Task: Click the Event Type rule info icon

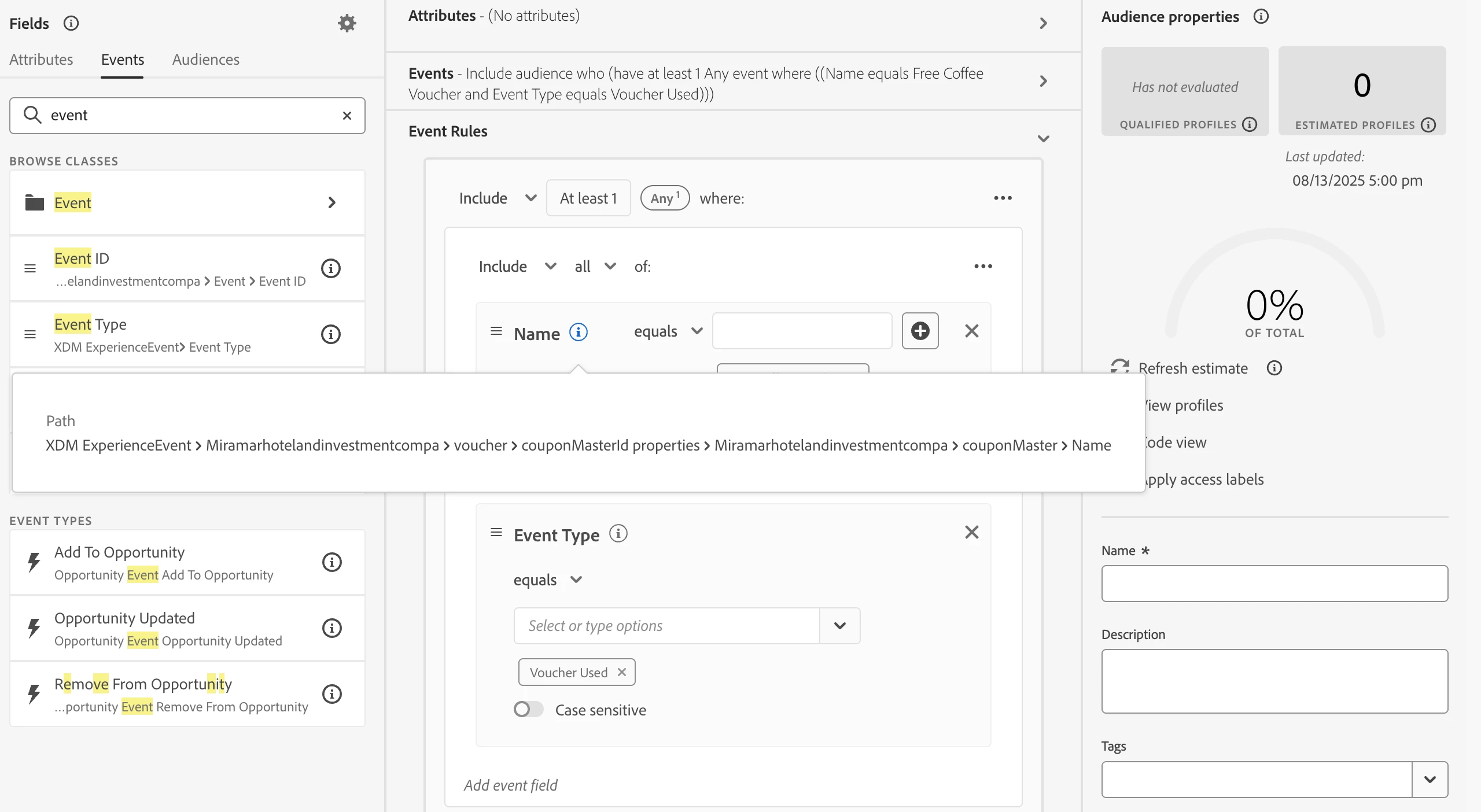Action: (618, 533)
